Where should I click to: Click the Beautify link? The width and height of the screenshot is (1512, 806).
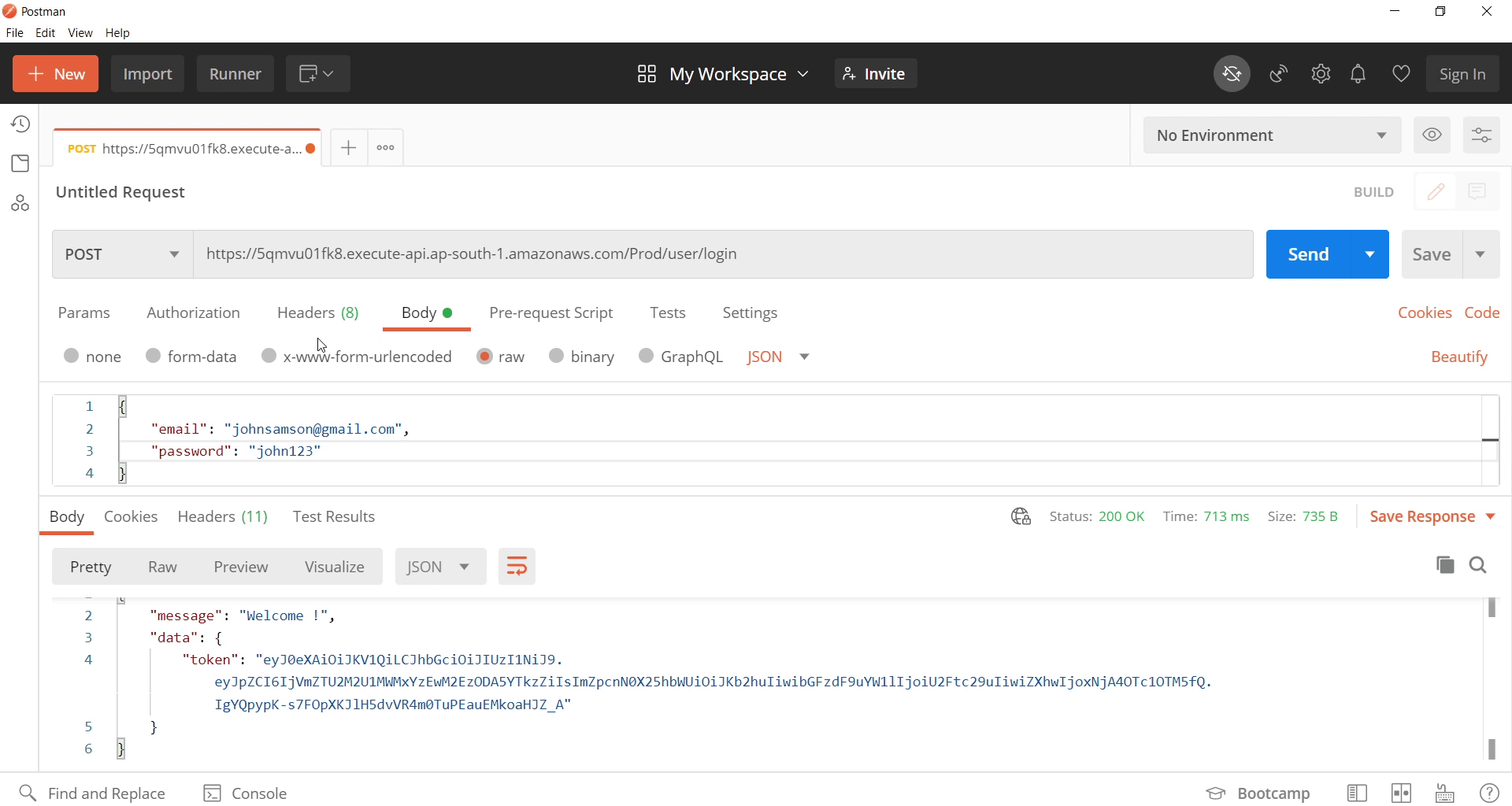[1458, 357]
